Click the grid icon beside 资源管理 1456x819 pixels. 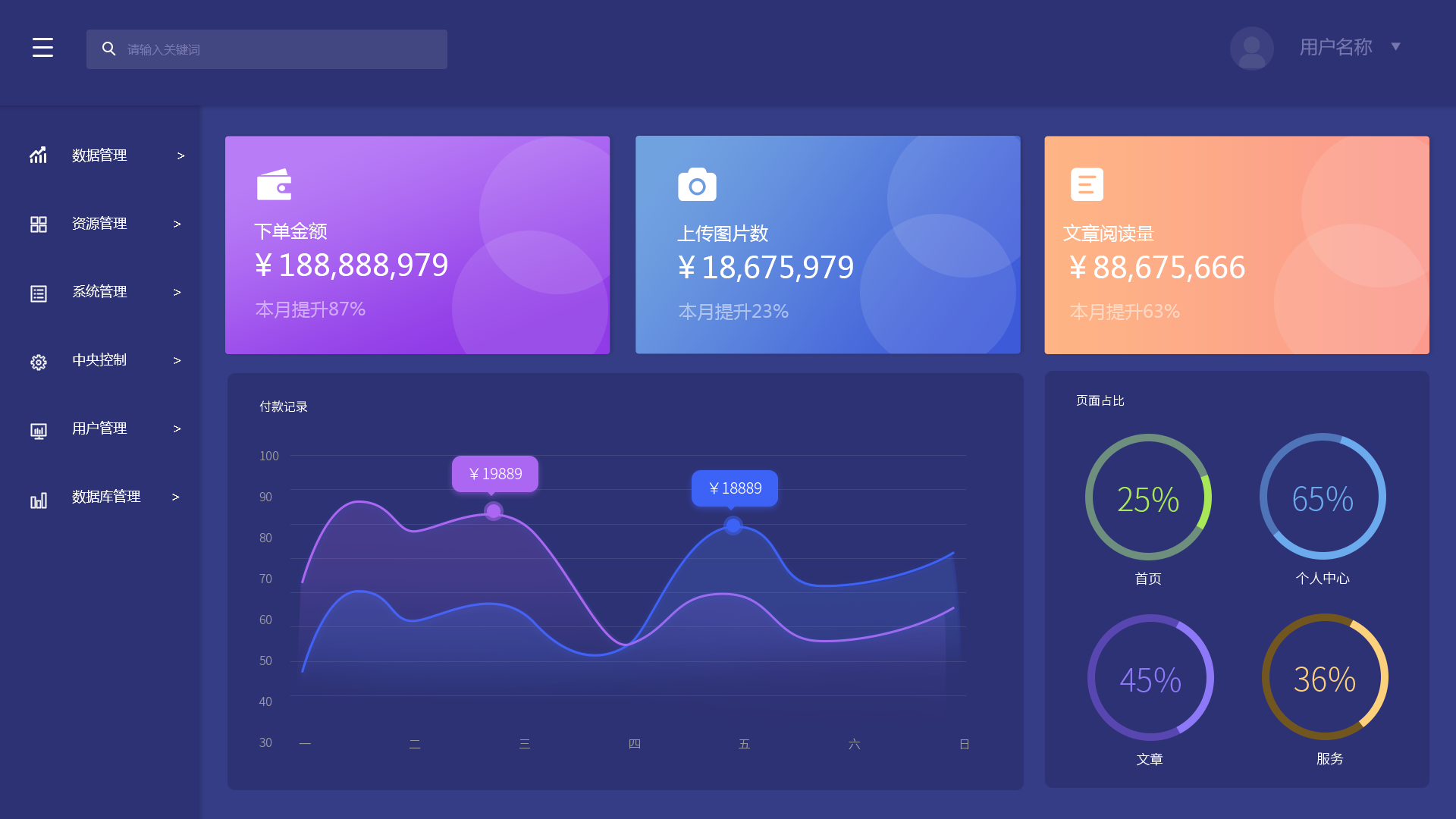39,224
